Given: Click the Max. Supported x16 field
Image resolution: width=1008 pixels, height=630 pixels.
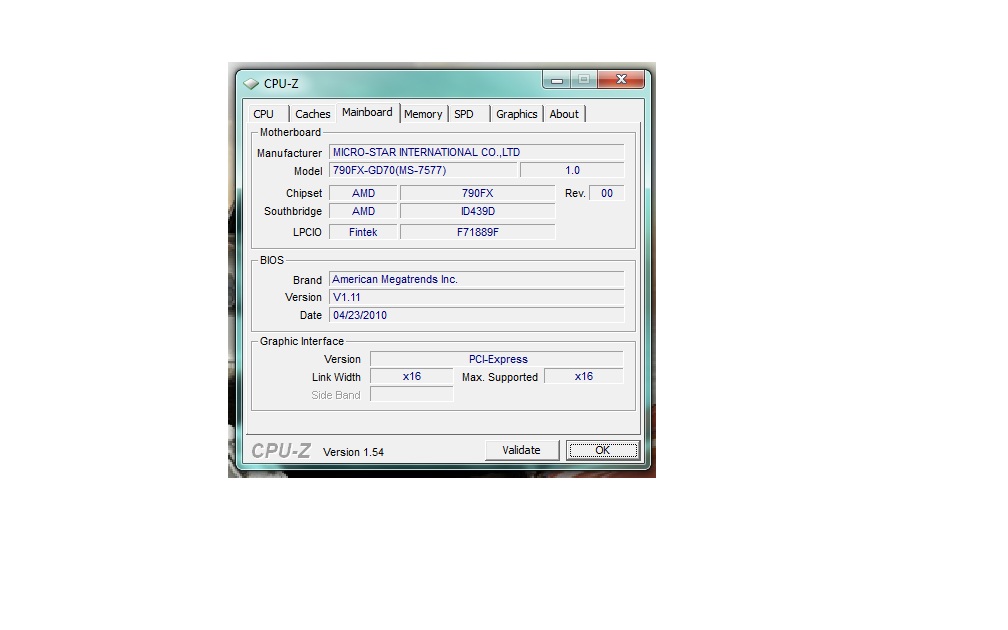Looking at the screenshot, I should [584, 376].
